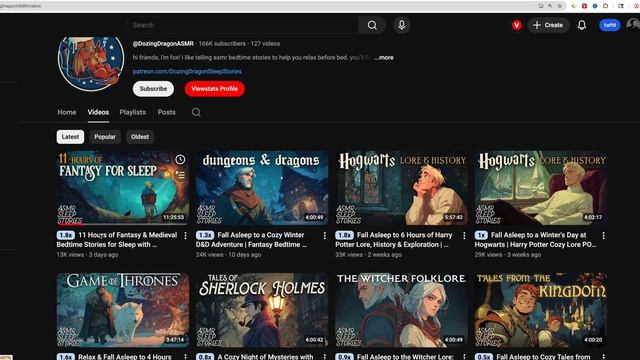Go to the Home tab

67,112
